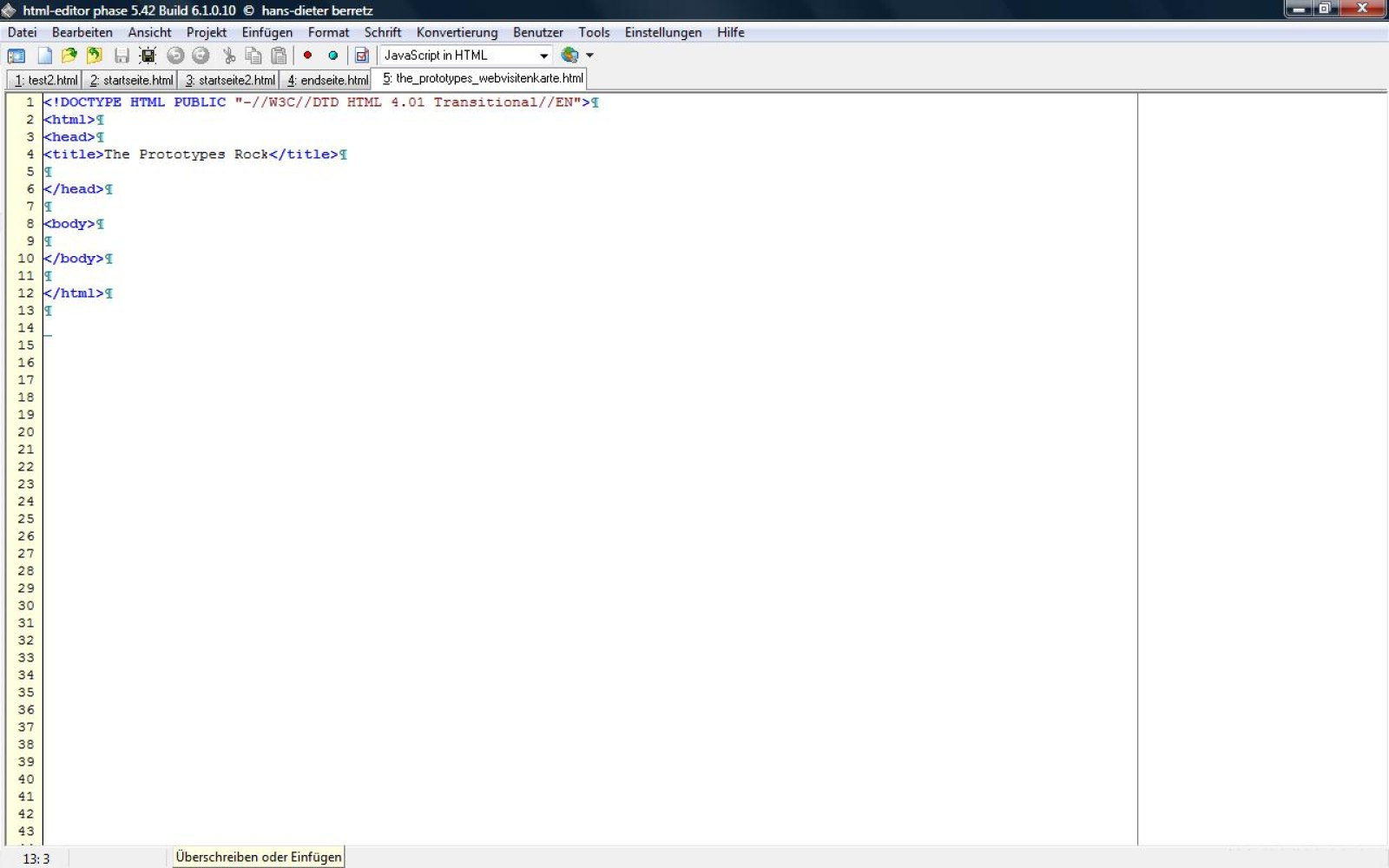This screenshot has height=868, width=1389.
Task: Click the 'Überschreiben oder Einfügen' status label
Action: (x=259, y=857)
